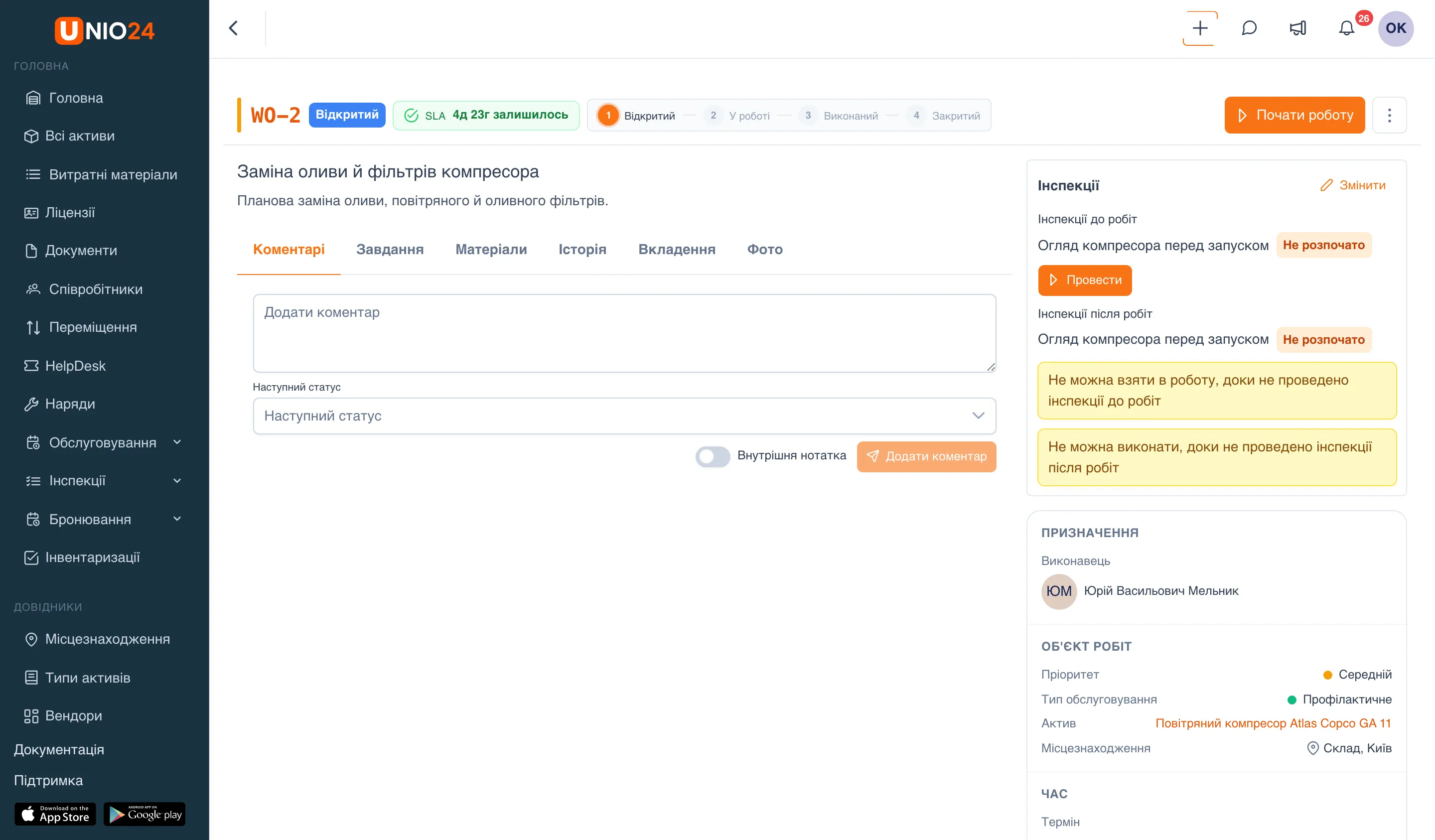1435x840 pixels.
Task: Click Провести inspection button
Action: (1084, 280)
